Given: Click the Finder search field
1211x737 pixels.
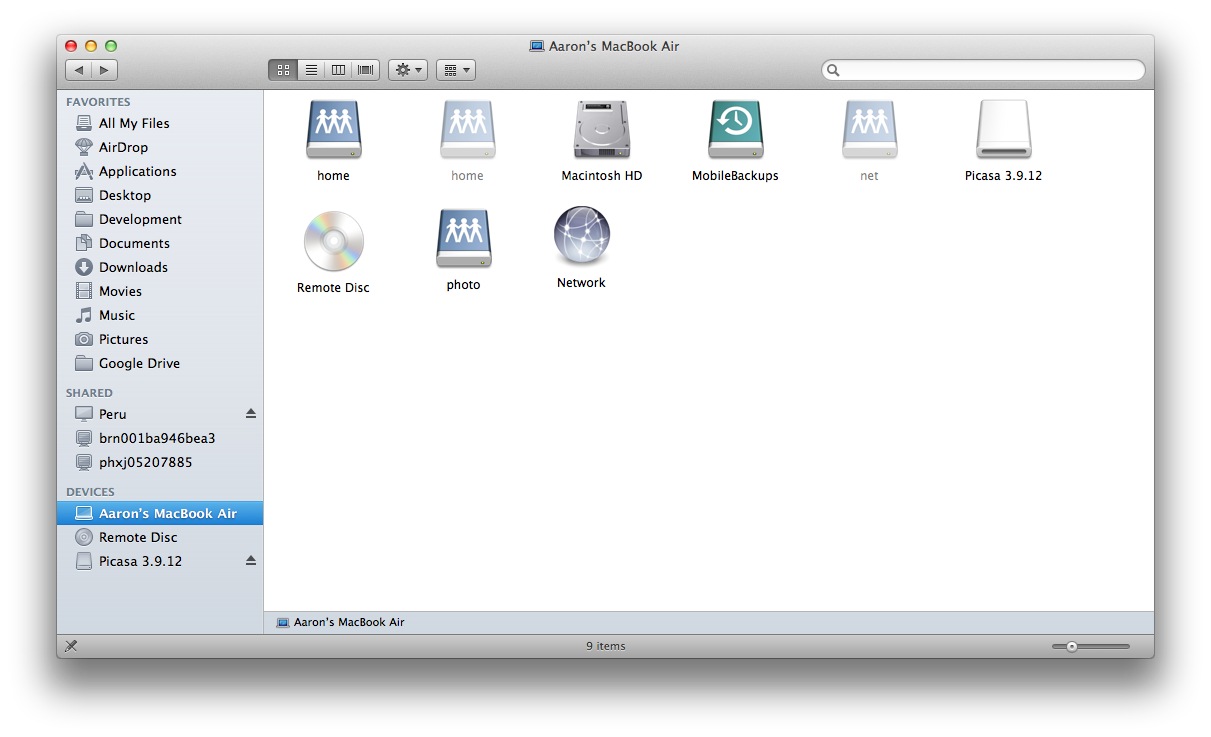Looking at the screenshot, I should point(983,70).
